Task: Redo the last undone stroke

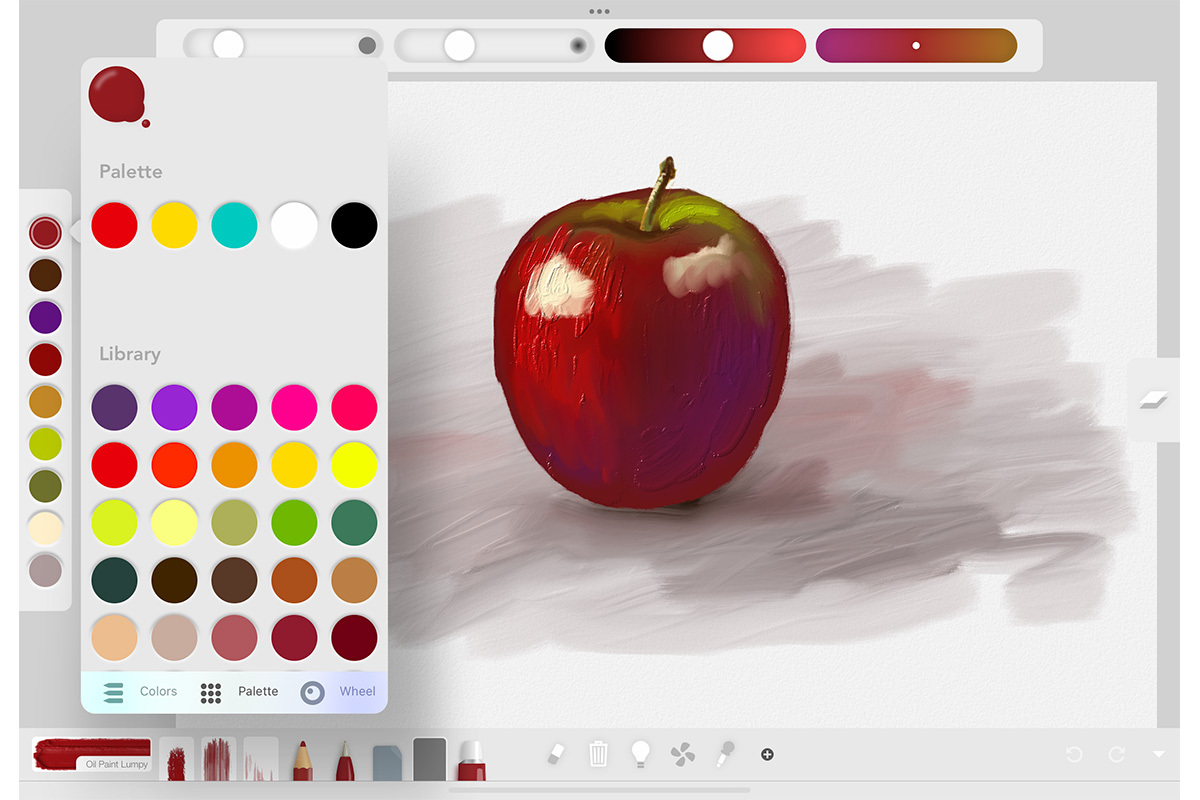Action: click(x=1117, y=754)
